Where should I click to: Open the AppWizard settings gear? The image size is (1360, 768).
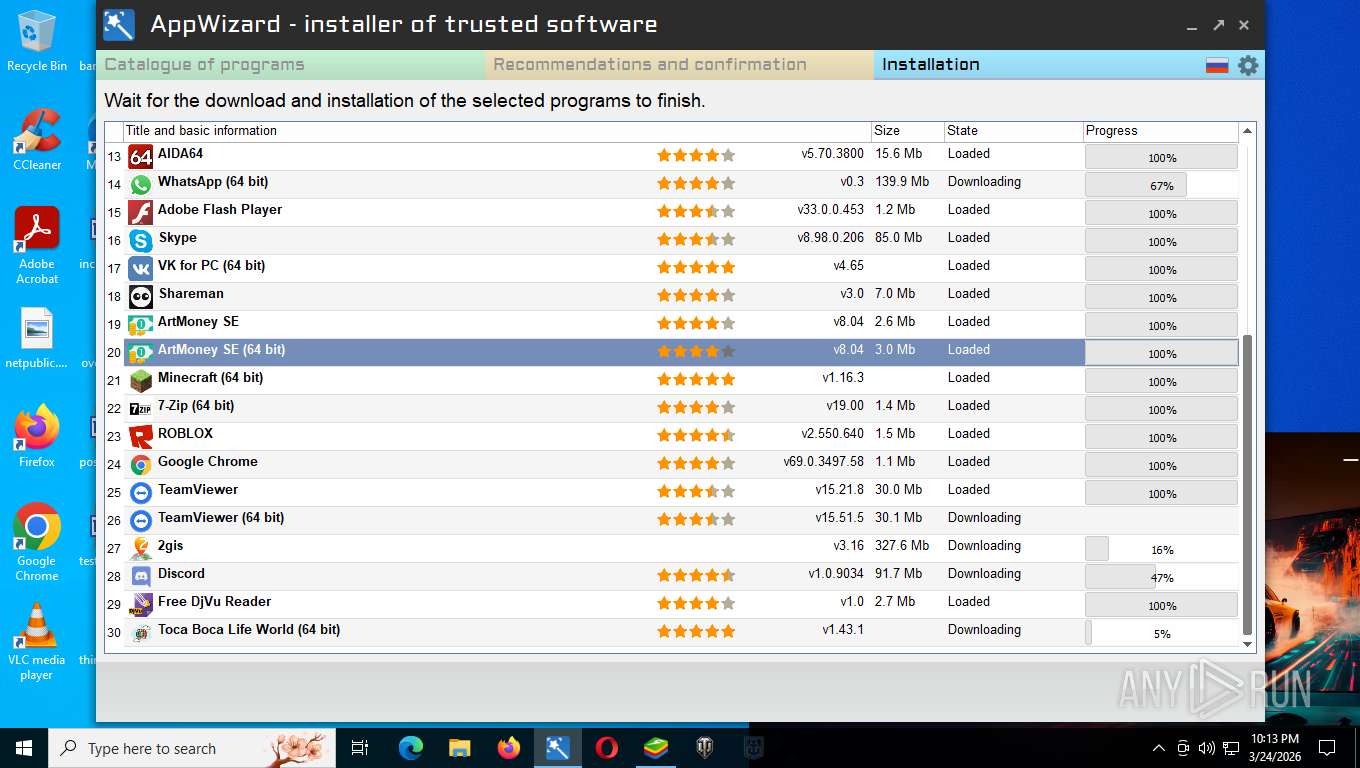[1248, 66]
